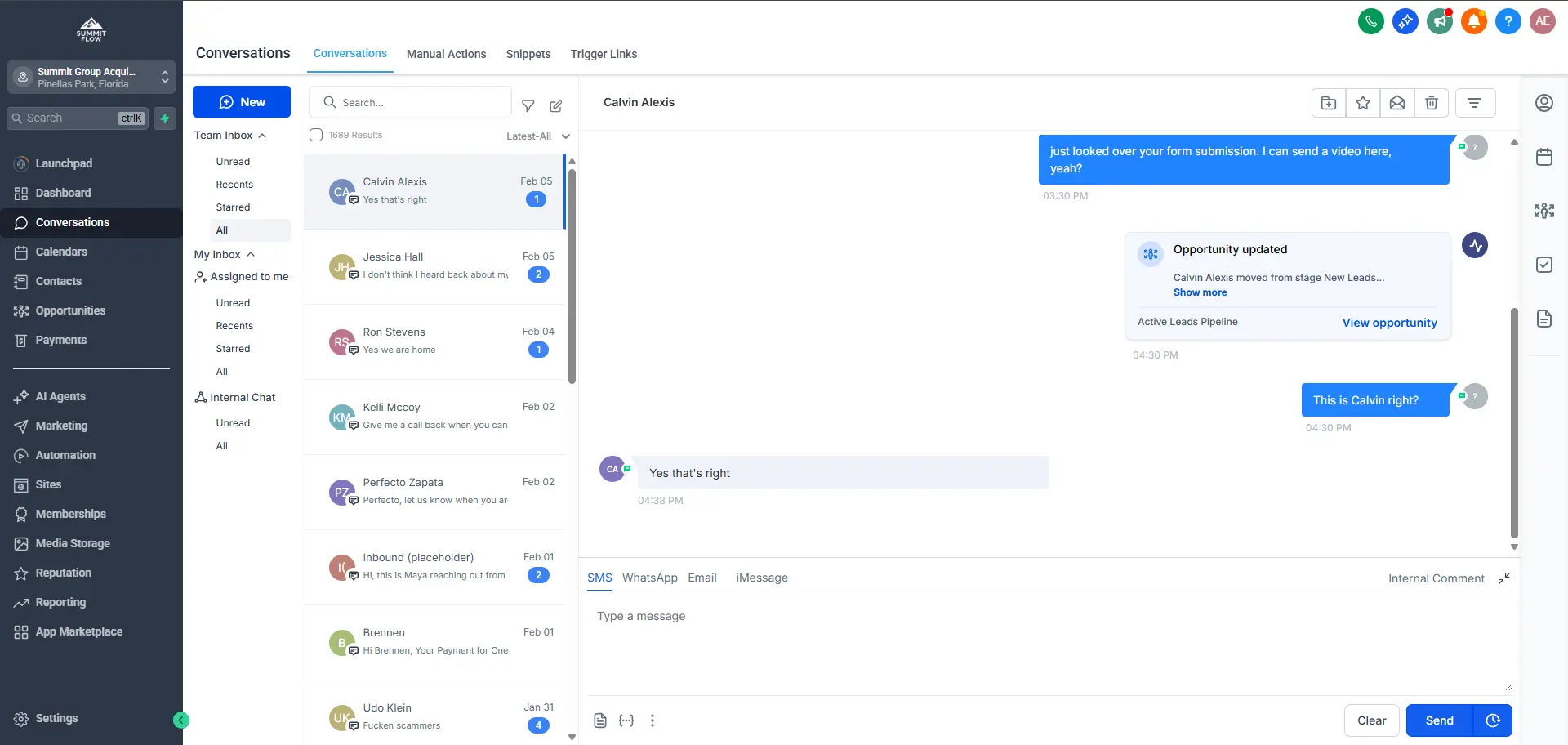Image resolution: width=1568 pixels, height=745 pixels.
Task: Mark conversation as unread with envelope icon
Action: pos(1396,103)
